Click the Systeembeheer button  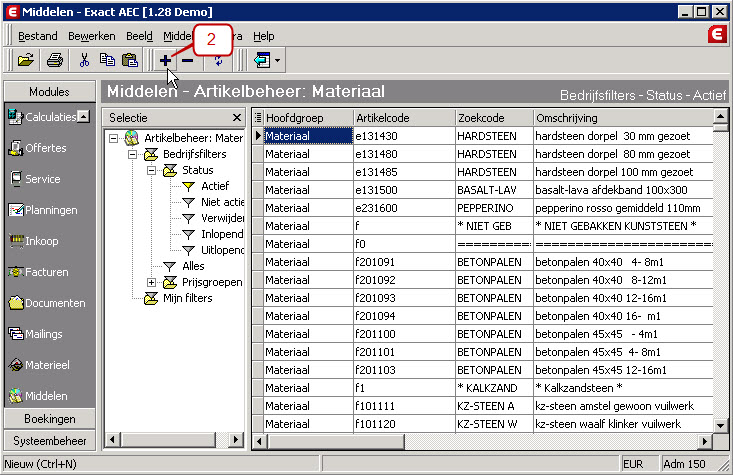pos(50,441)
